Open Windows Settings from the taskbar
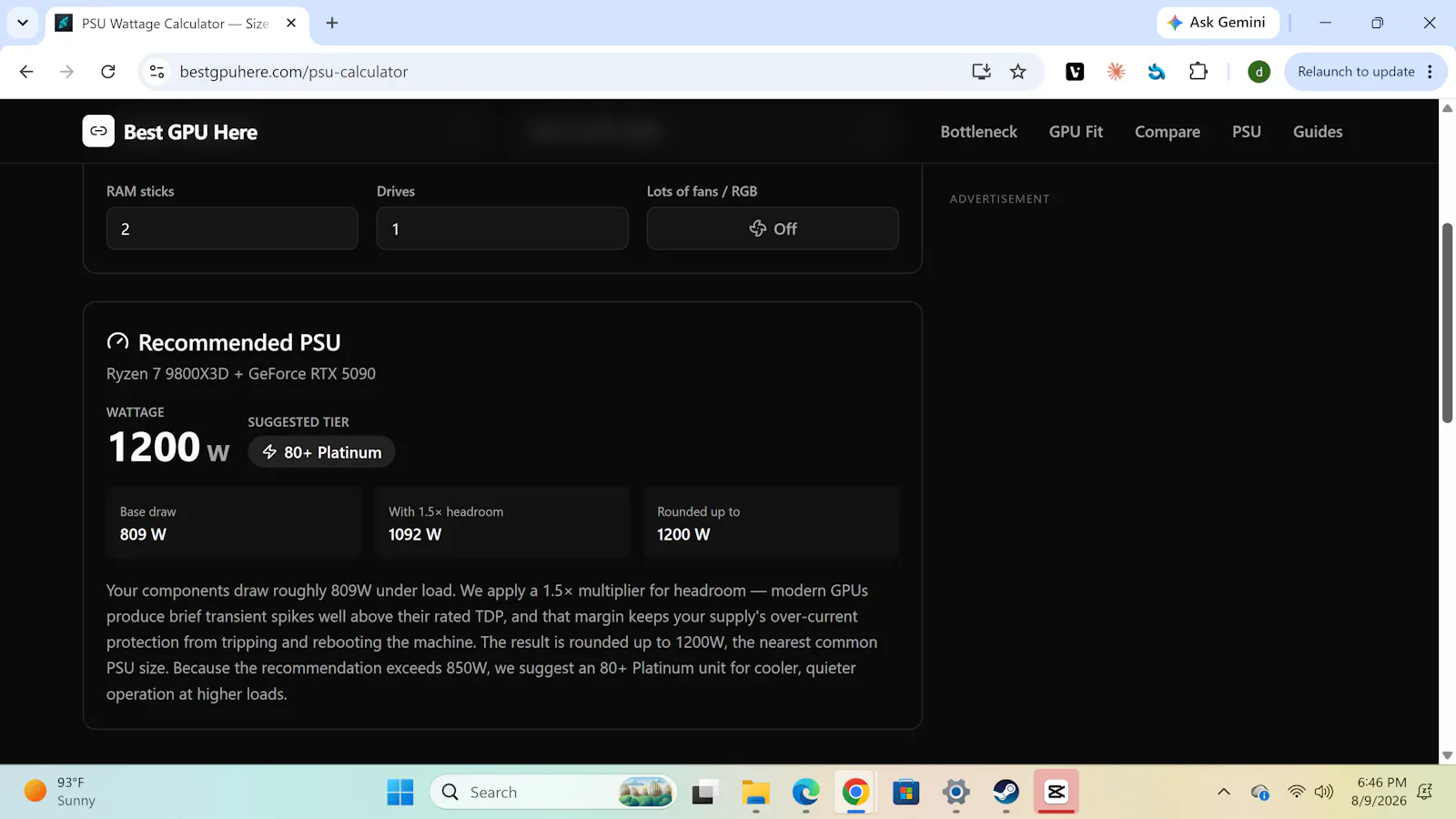The height and width of the screenshot is (819, 1456). [x=956, y=792]
